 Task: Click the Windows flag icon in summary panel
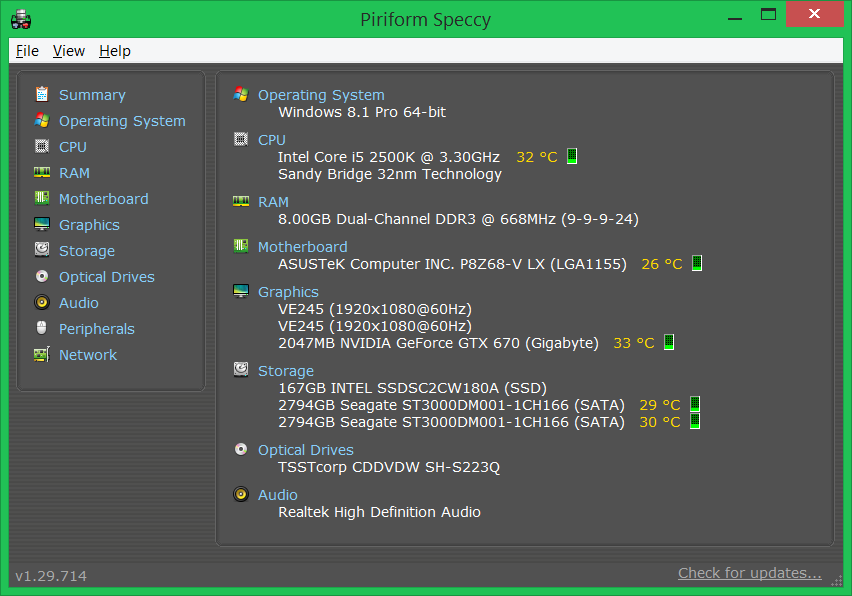[x=241, y=94]
